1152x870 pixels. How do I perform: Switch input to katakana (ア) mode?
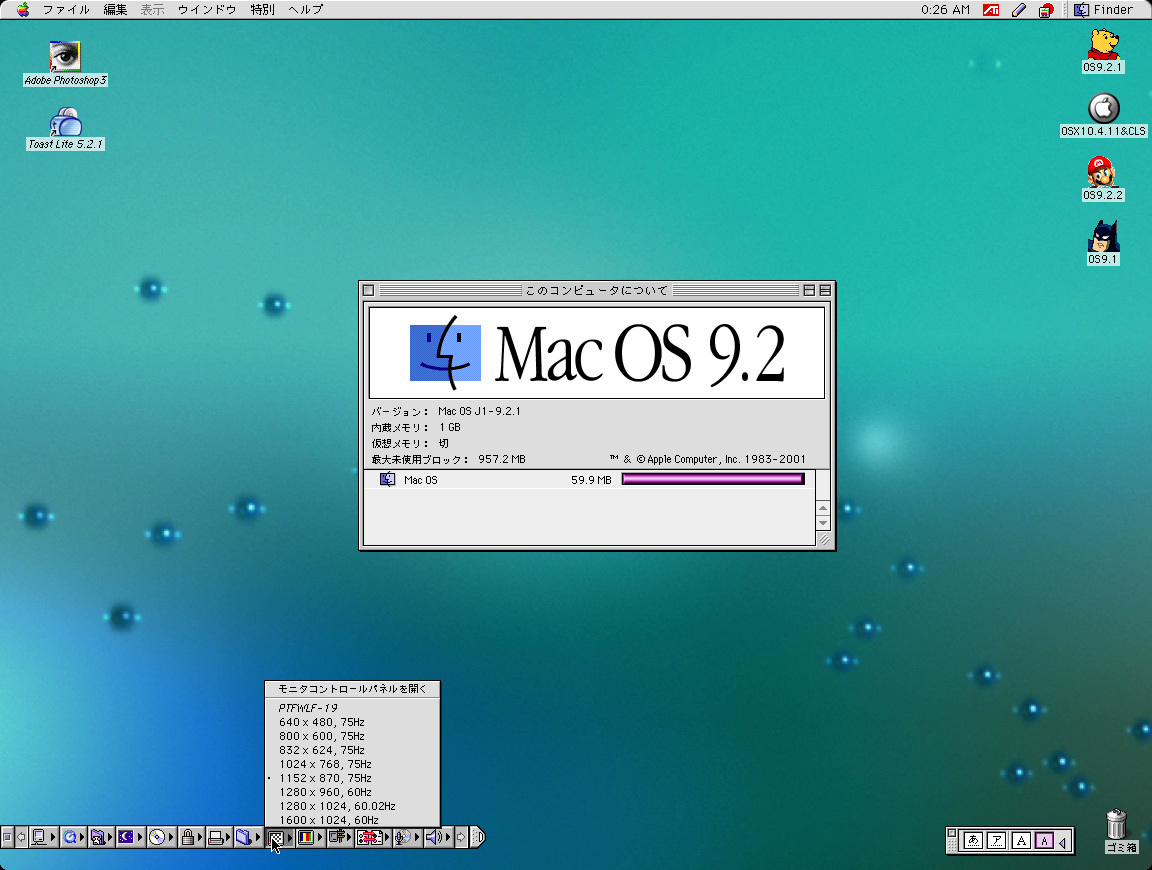click(x=997, y=842)
